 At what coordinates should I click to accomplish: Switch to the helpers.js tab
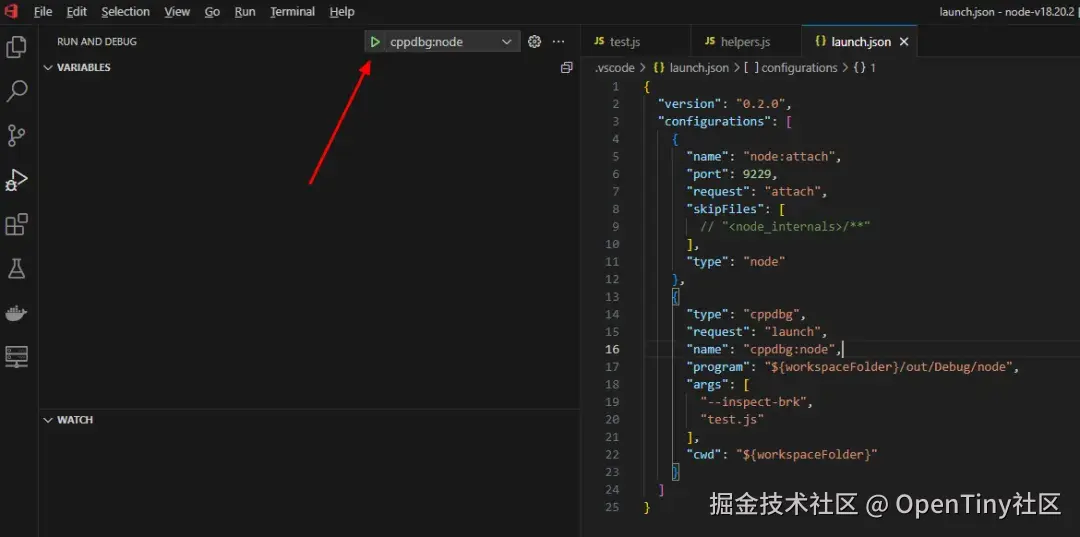(x=746, y=42)
